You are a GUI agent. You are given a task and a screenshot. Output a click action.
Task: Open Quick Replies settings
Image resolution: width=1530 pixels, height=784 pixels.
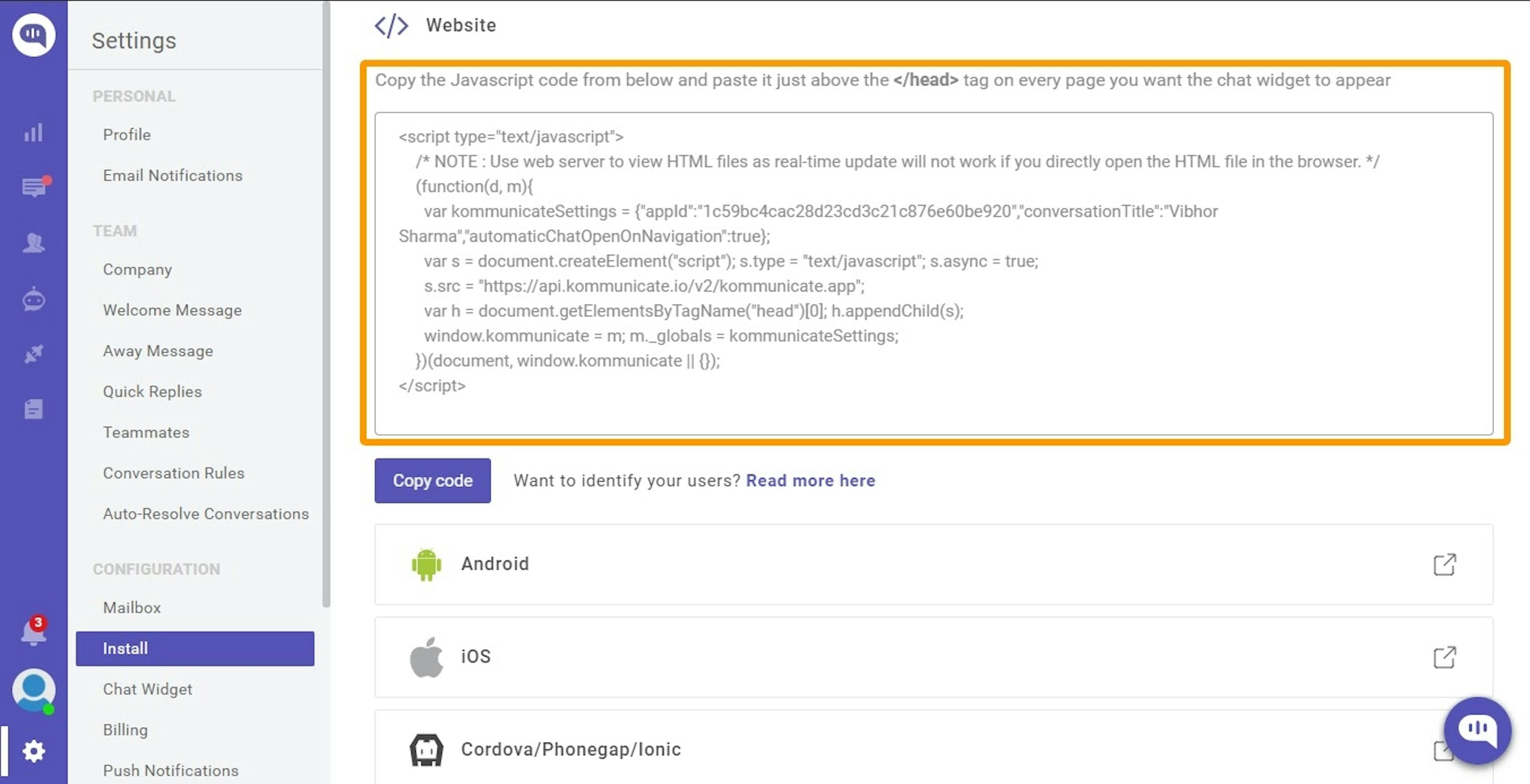[153, 392]
